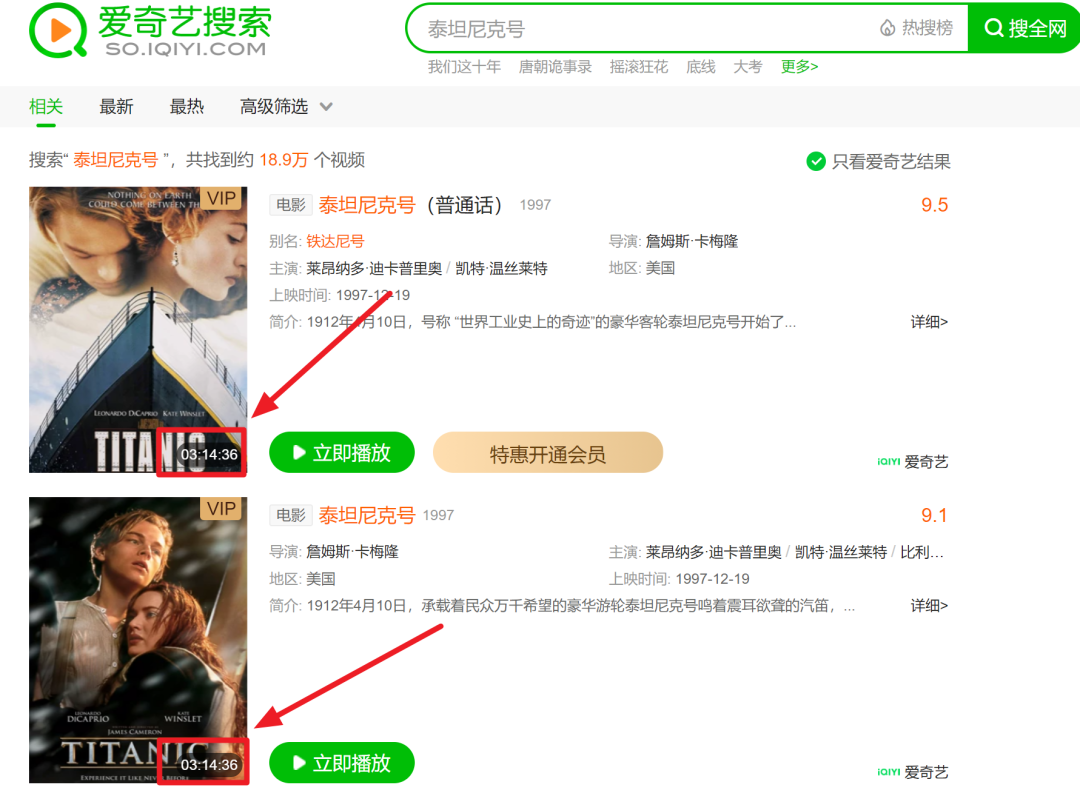Expand details of the second movie synopsis

pyautogui.click(x=929, y=605)
